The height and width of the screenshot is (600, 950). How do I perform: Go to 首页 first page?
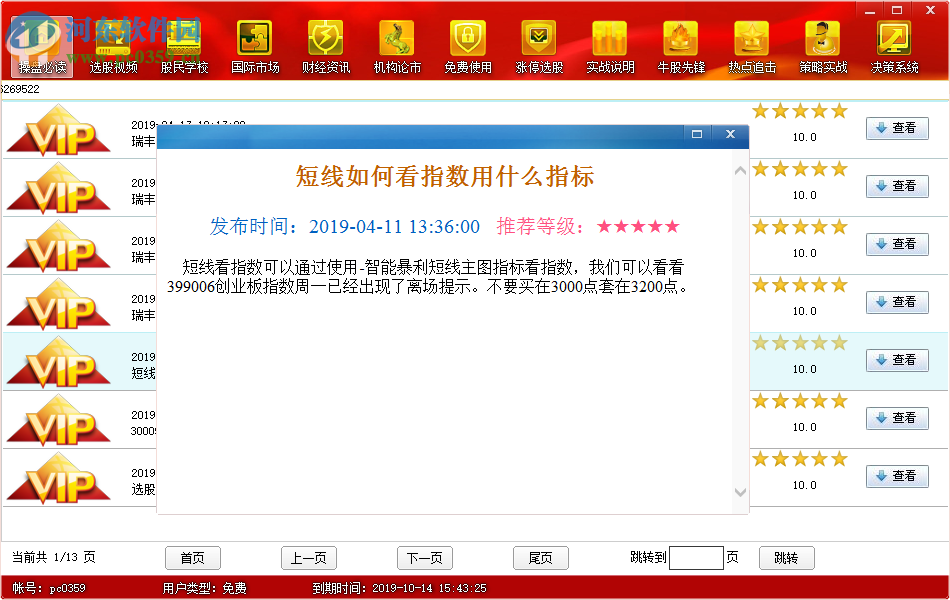pos(192,558)
